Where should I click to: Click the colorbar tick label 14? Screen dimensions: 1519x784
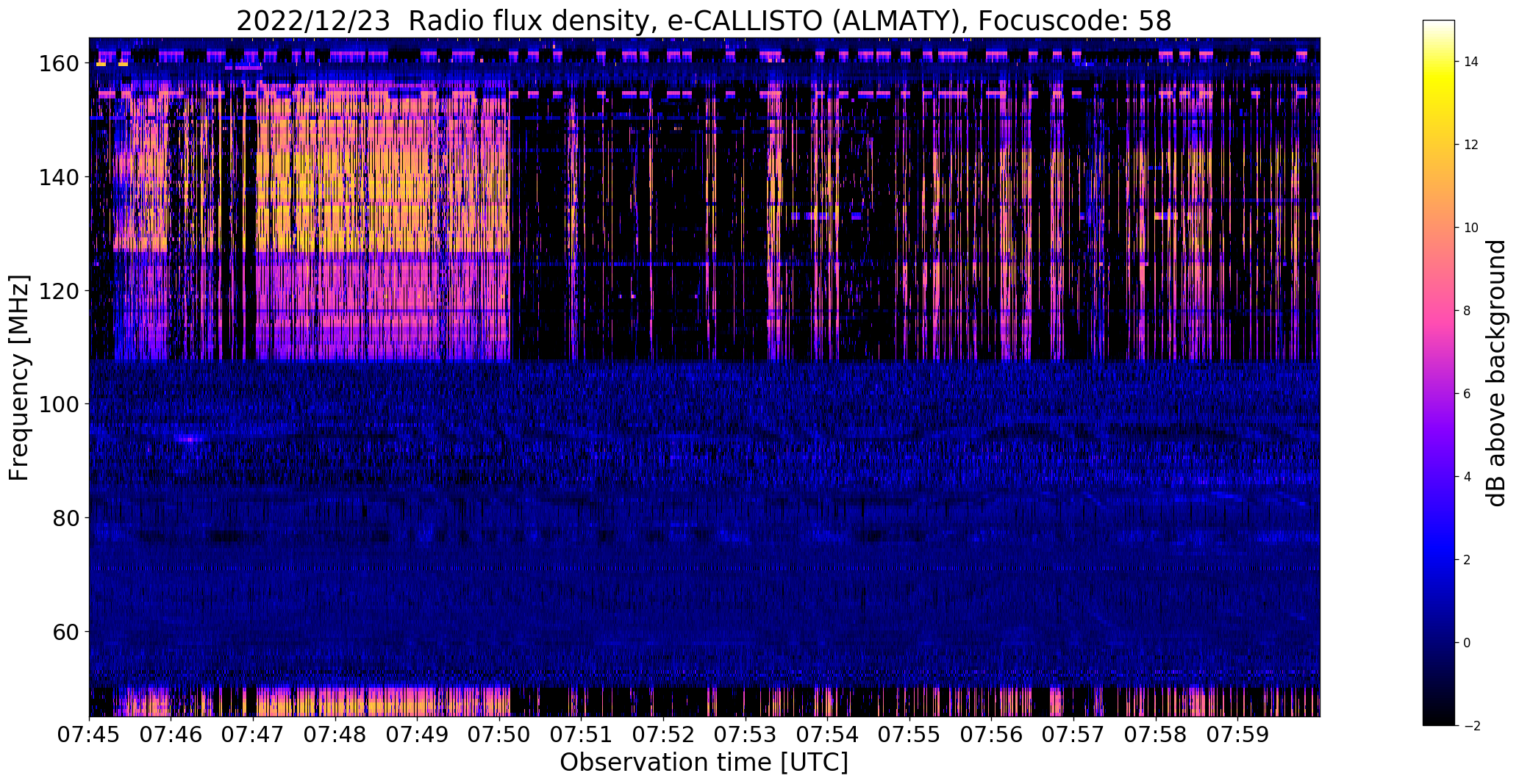1471,62
